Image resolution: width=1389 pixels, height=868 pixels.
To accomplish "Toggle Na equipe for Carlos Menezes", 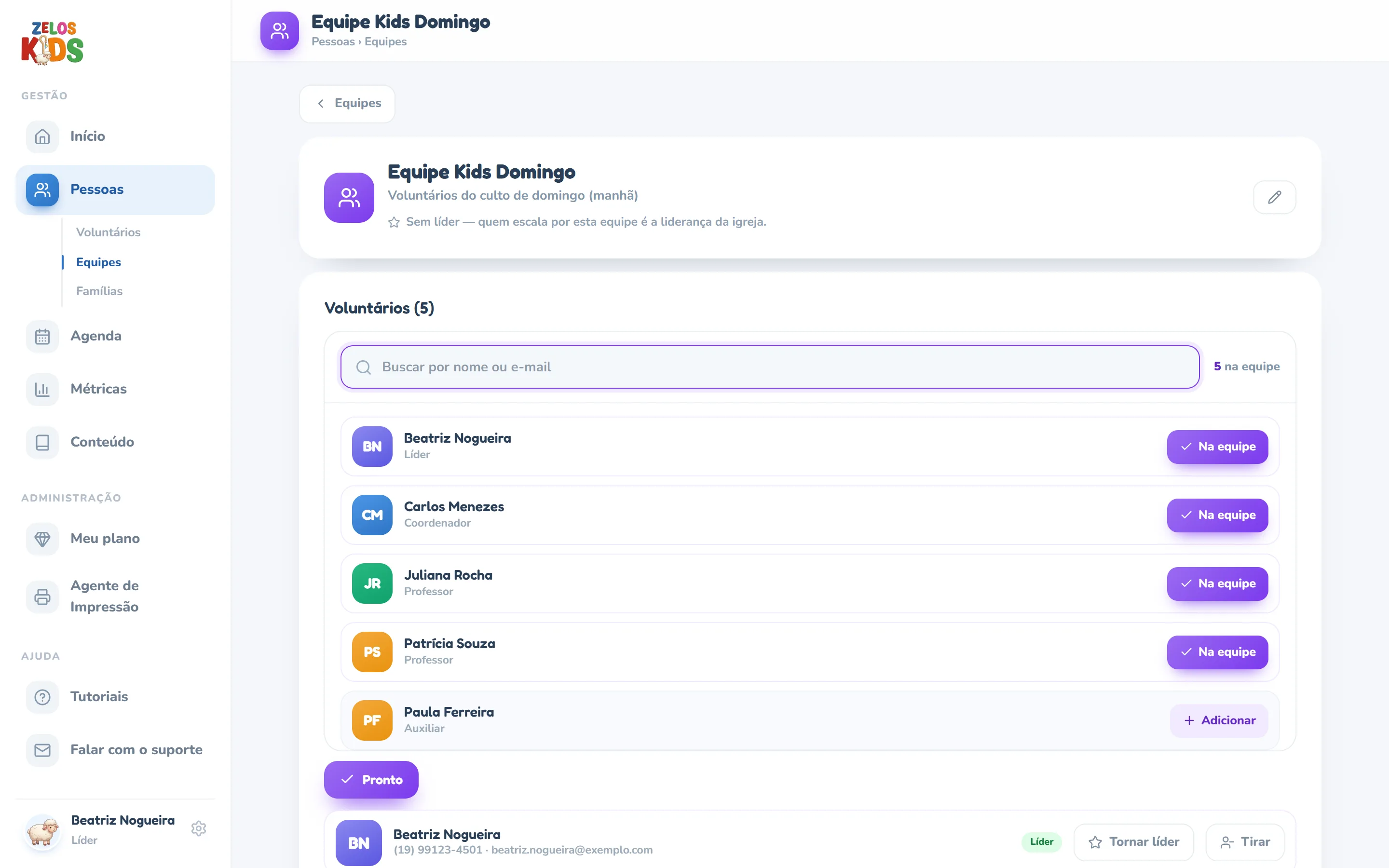I will pyautogui.click(x=1217, y=515).
